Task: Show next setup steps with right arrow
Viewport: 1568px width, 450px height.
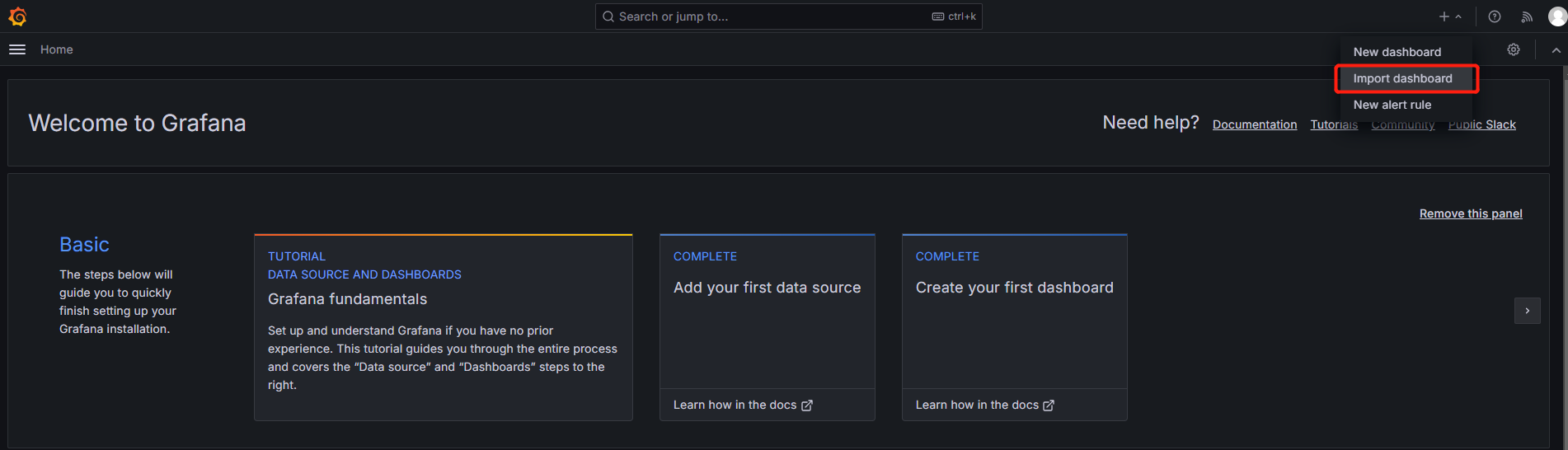Action: (1527, 311)
